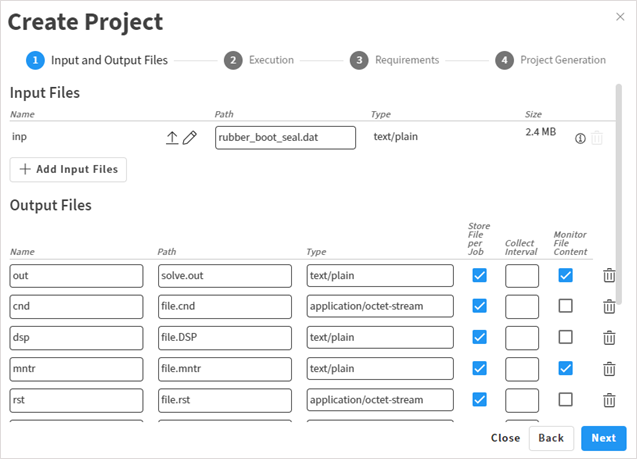Uncheck Store File per Job for out
Viewport: 637px width, 459px height.
480,275
